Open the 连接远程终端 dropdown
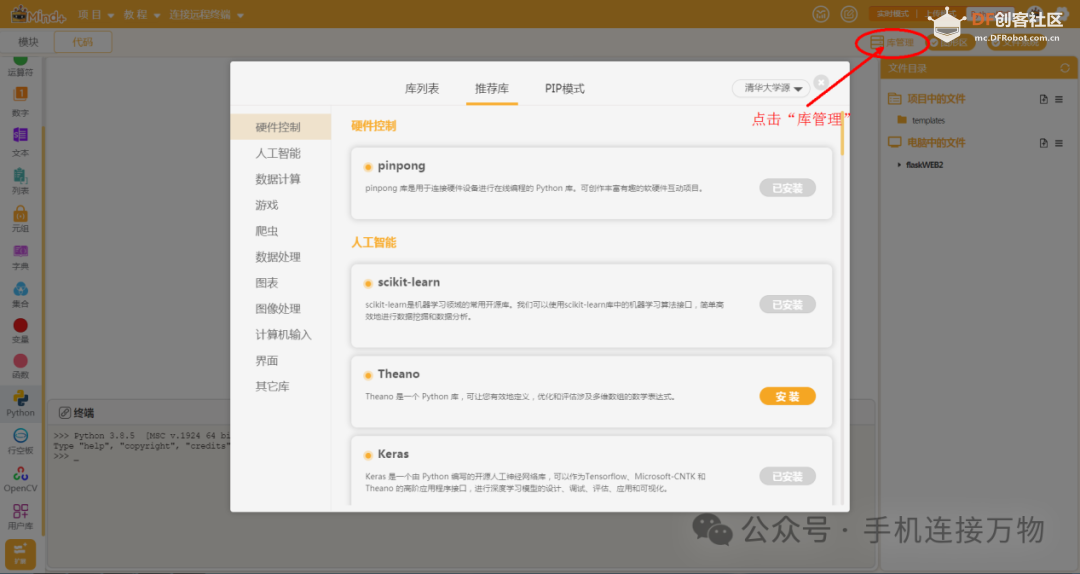 pos(206,14)
